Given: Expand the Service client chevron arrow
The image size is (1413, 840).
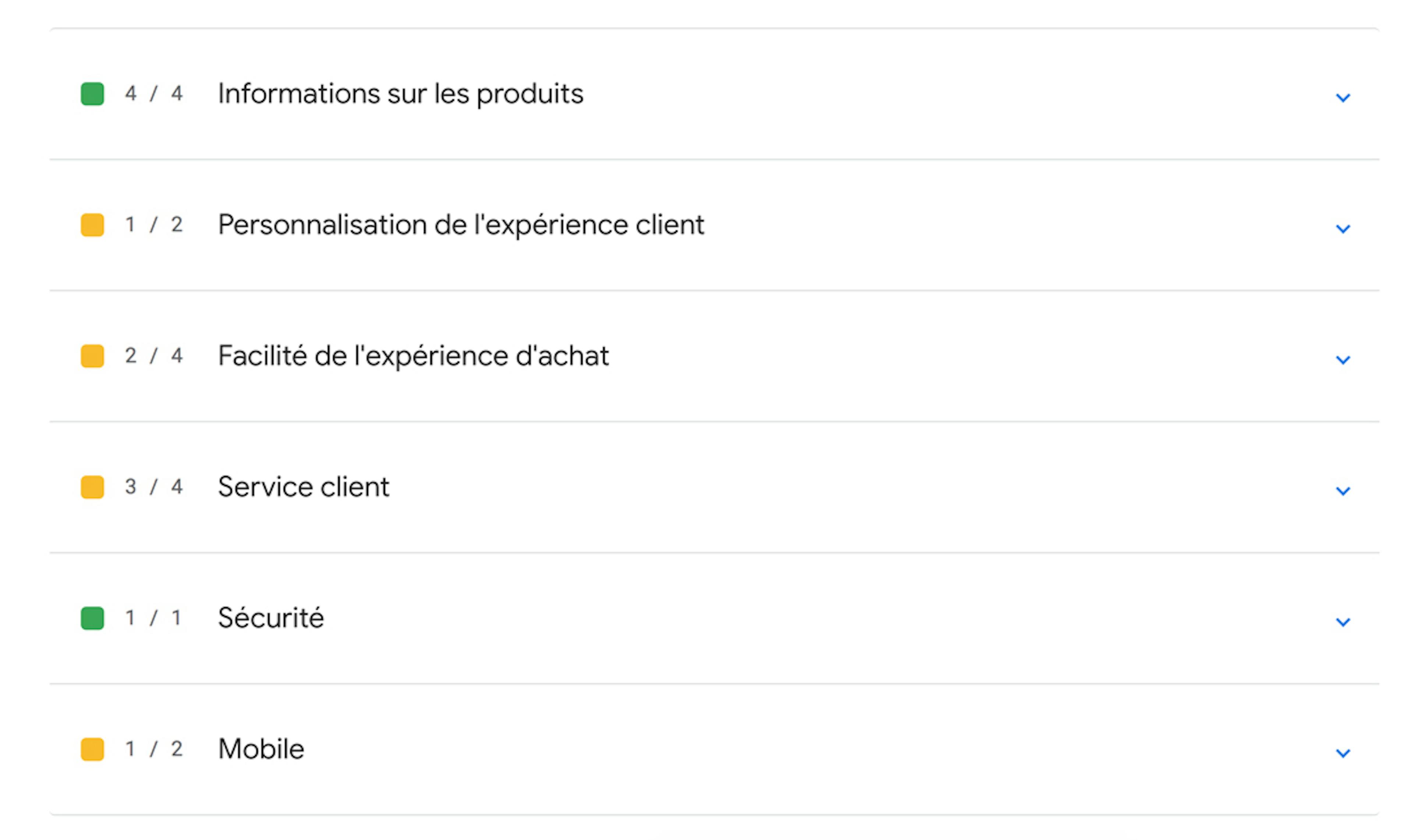Looking at the screenshot, I should coord(1342,490).
